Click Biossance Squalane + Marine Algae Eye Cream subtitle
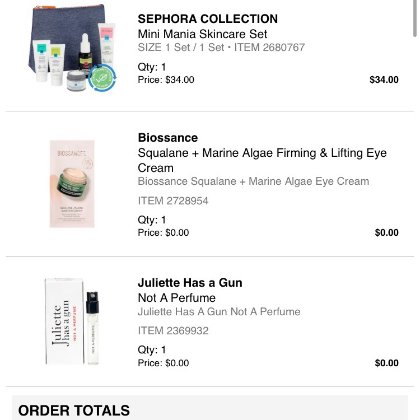 253,181
